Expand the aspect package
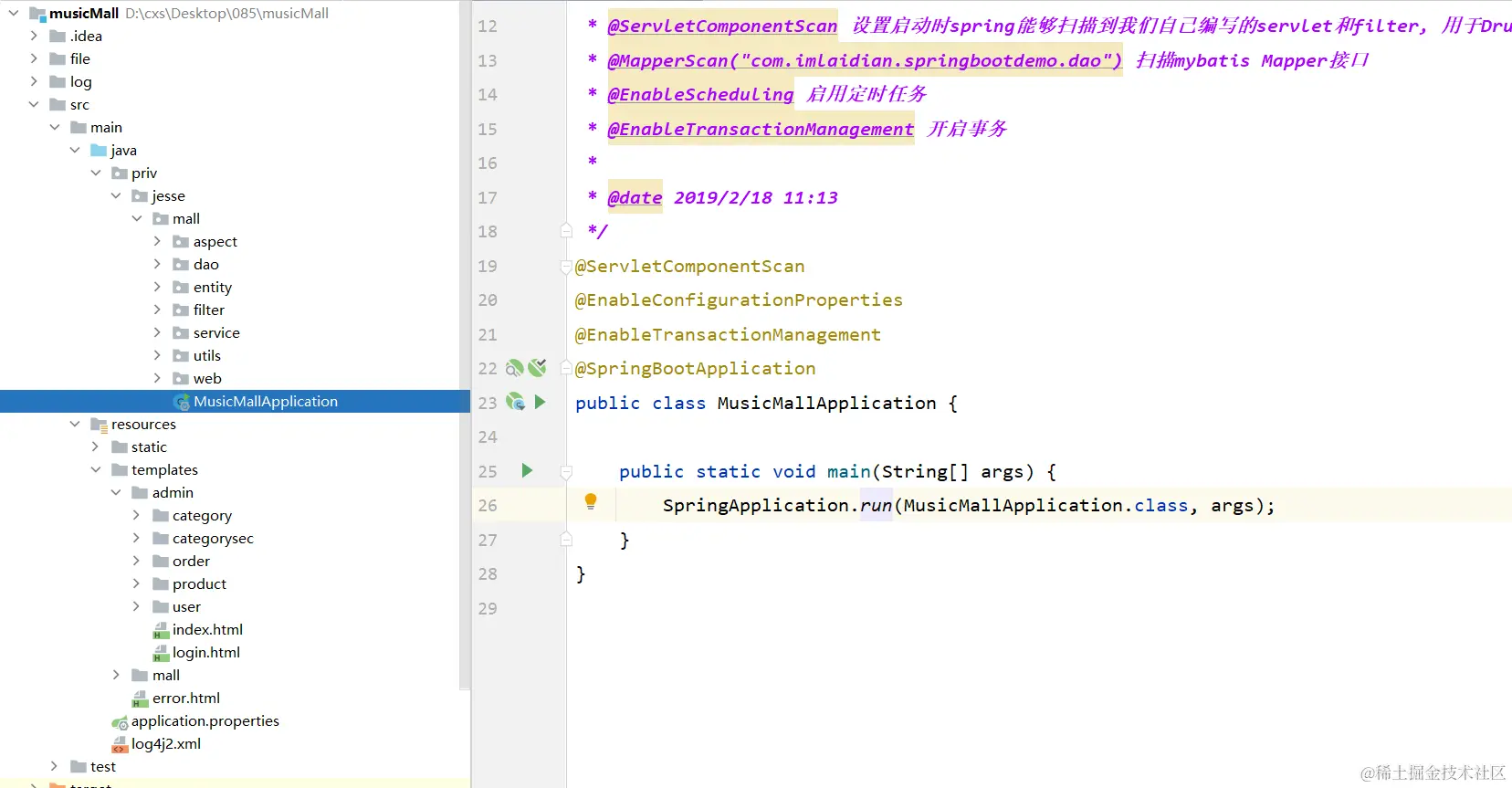Viewport: 1512px width, 788px height. (x=157, y=242)
